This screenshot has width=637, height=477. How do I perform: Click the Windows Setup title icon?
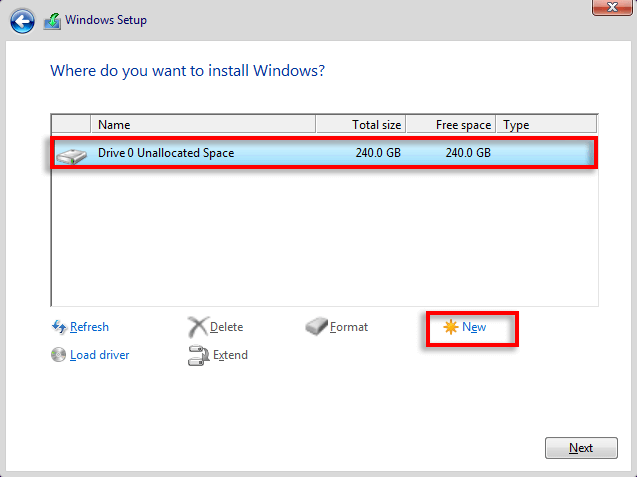click(52, 20)
